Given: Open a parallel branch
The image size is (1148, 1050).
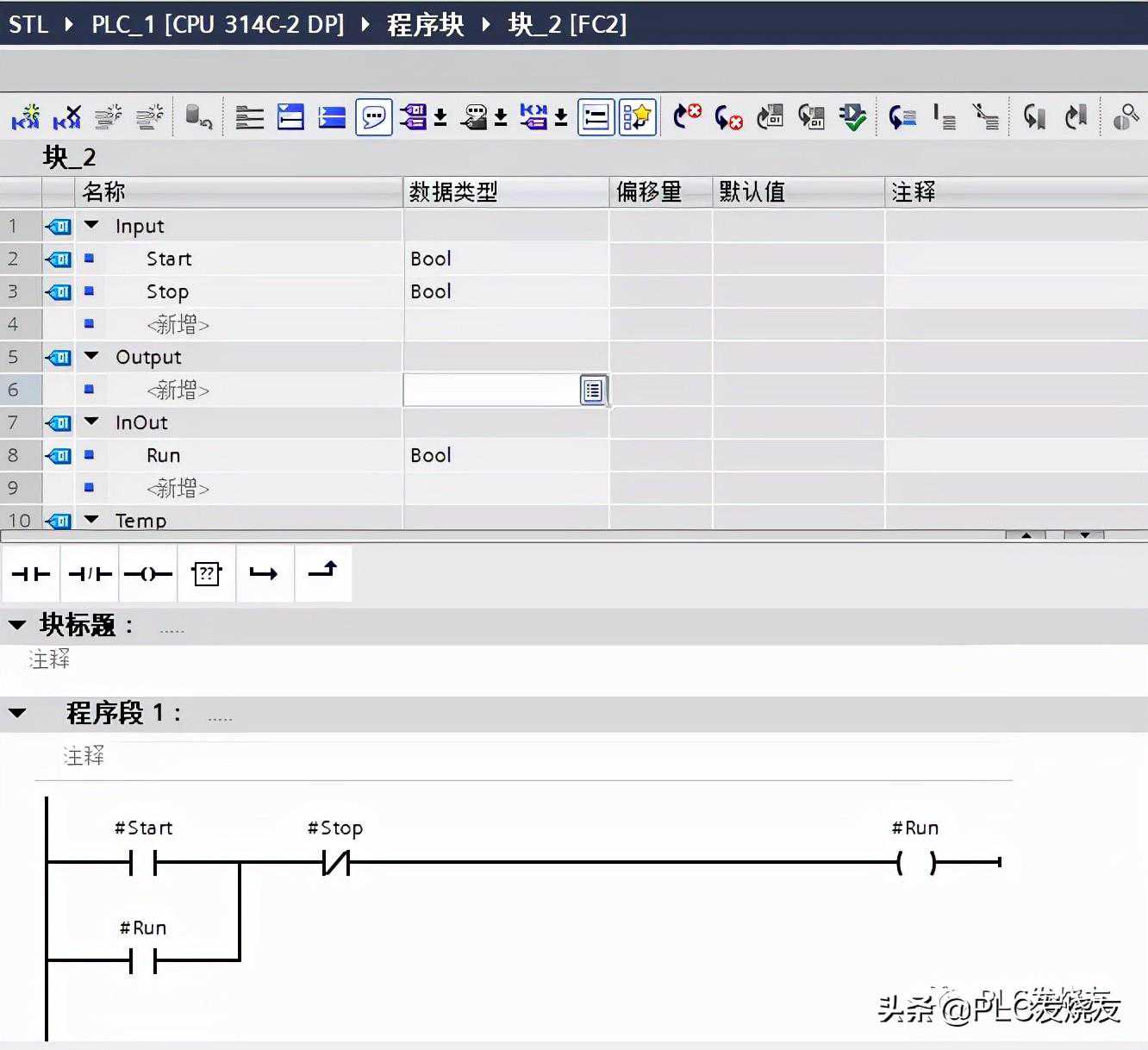Looking at the screenshot, I should click(x=264, y=572).
